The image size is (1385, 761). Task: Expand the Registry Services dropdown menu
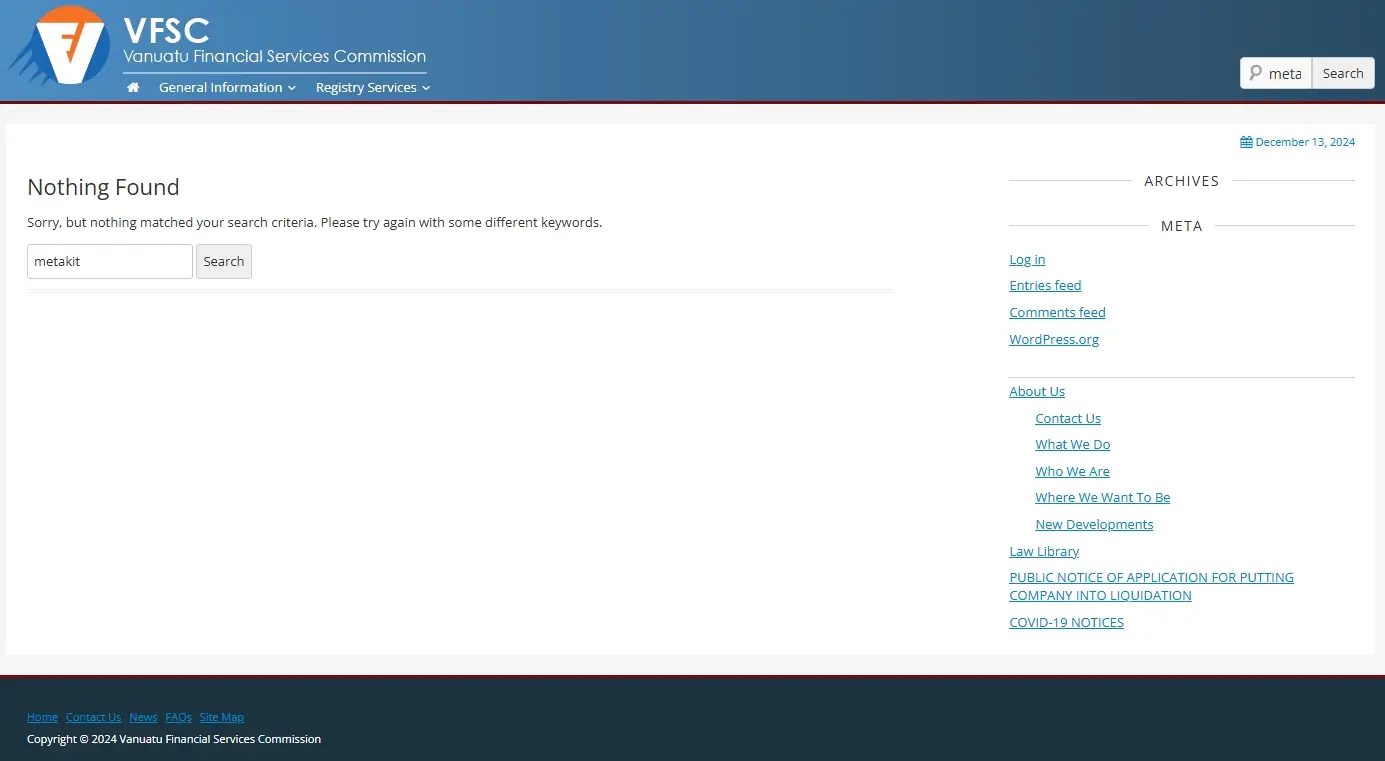[x=371, y=87]
